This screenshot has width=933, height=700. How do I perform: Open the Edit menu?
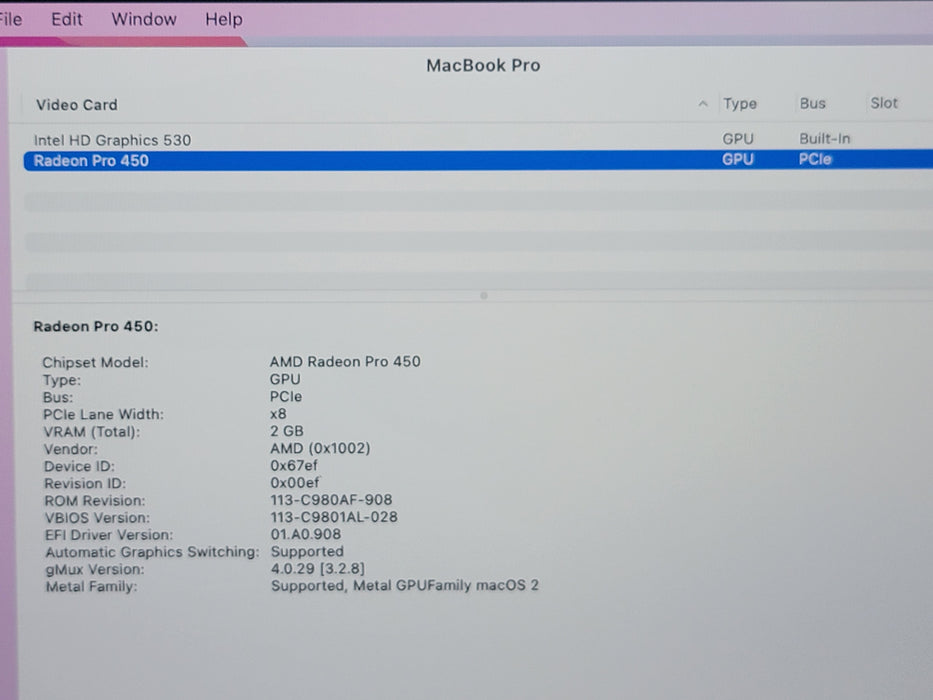[x=67, y=19]
